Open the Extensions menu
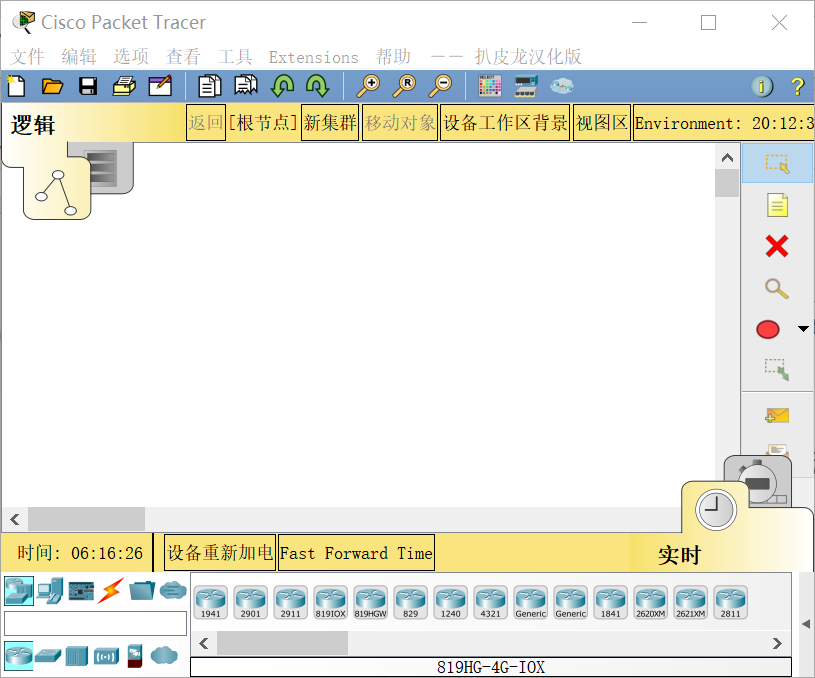815x678 pixels. click(x=313, y=57)
